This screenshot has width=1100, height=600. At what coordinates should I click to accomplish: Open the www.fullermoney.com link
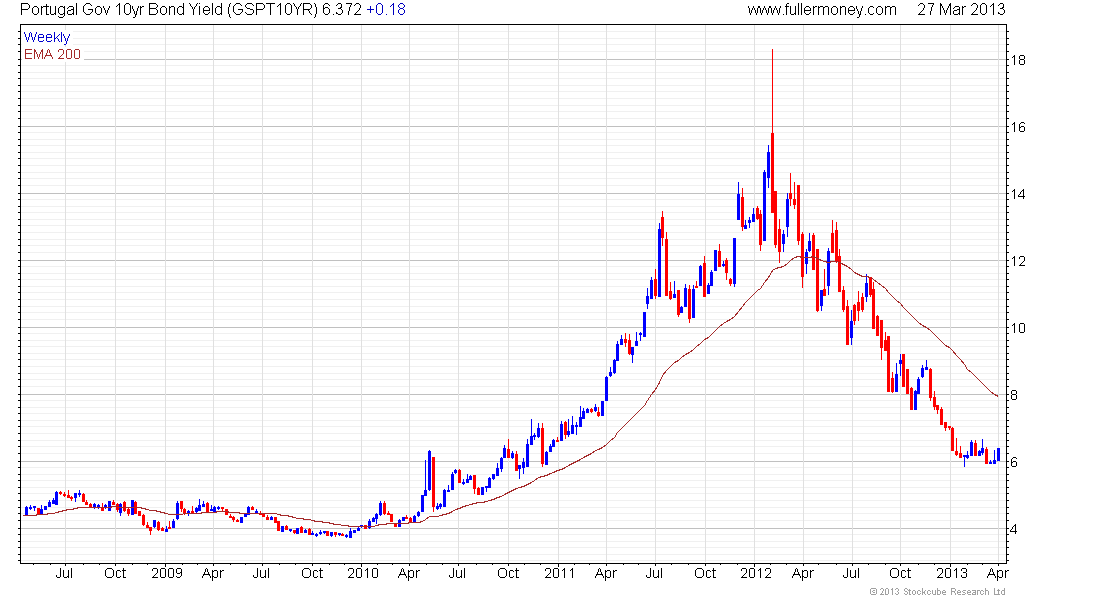pyautogui.click(x=821, y=9)
